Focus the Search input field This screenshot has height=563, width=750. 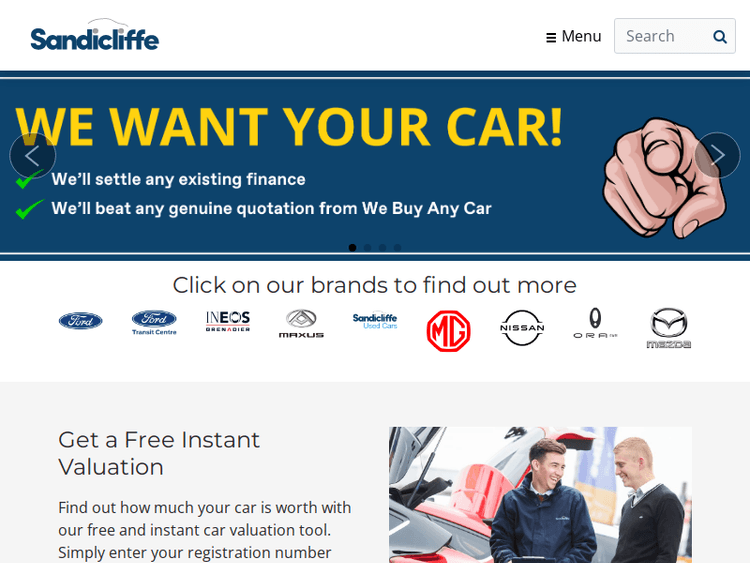pos(662,36)
